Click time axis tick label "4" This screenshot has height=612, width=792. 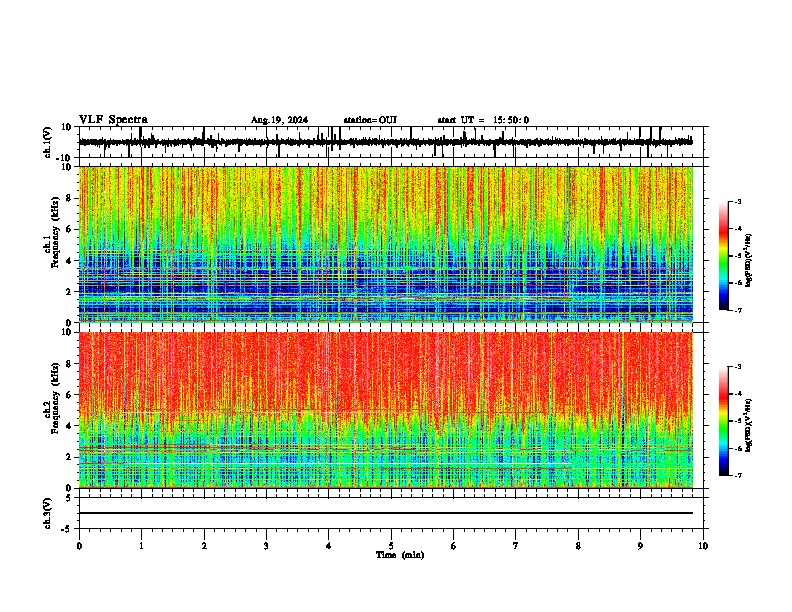tap(329, 546)
